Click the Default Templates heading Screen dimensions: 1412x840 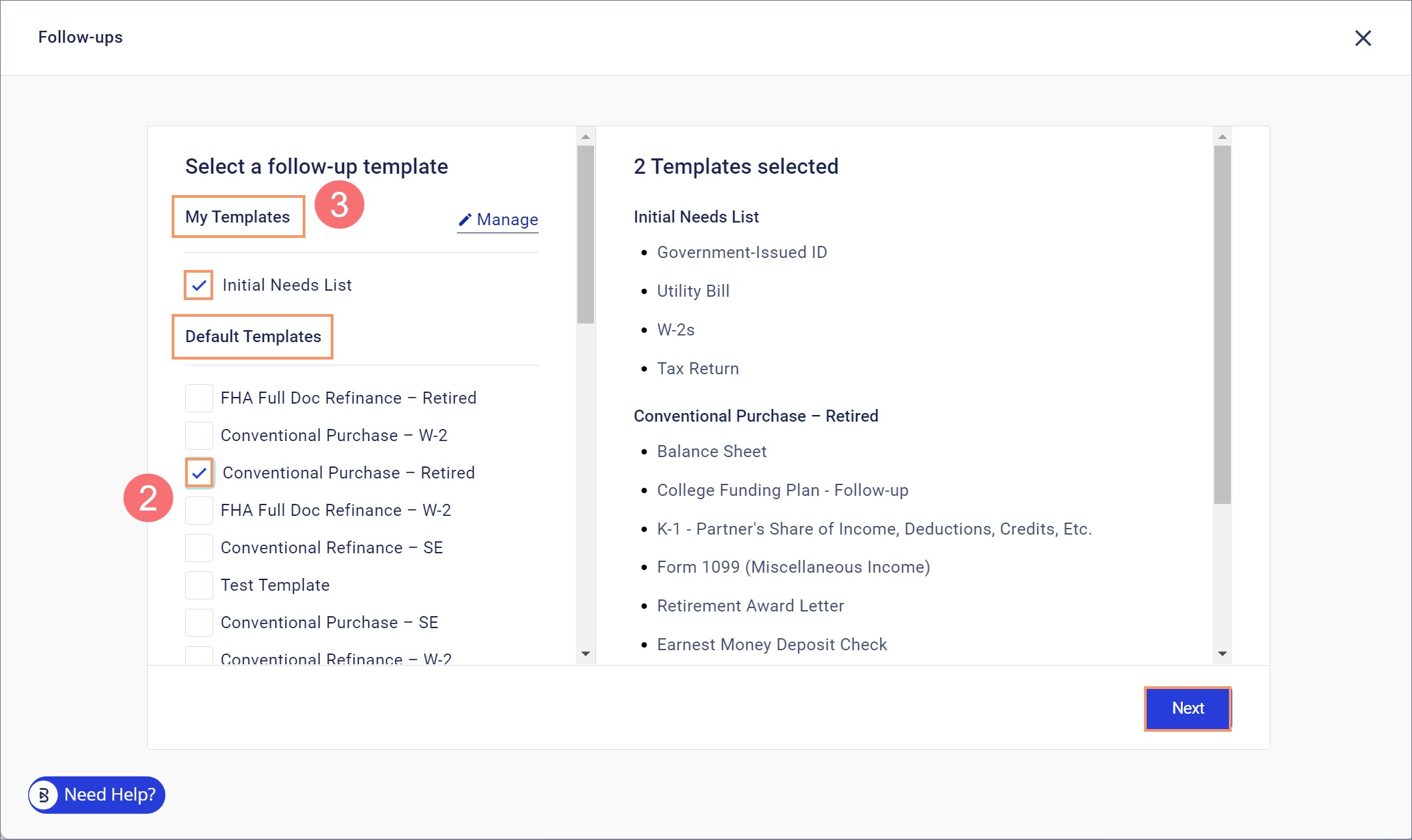coord(253,336)
